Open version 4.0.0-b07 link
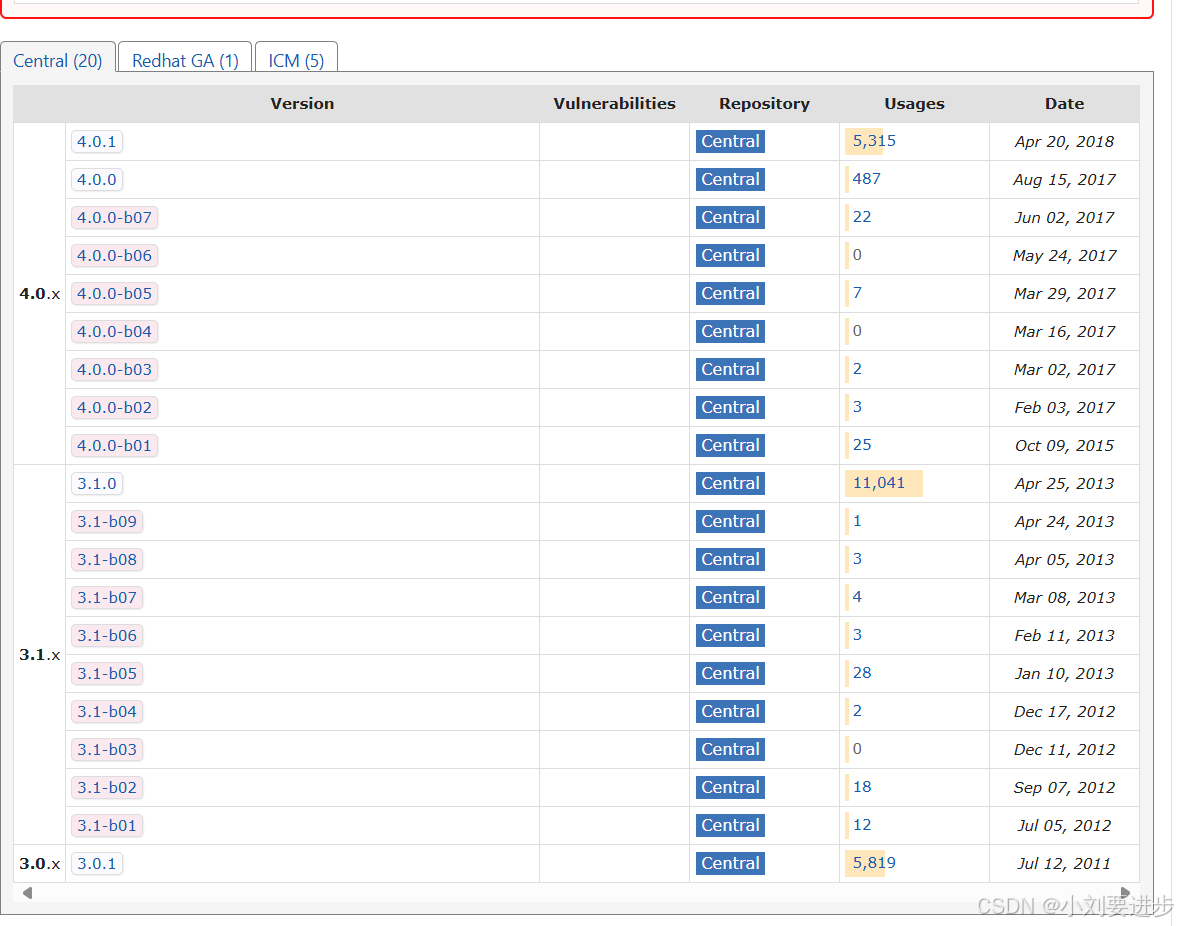This screenshot has height=926, width=1178. click(114, 218)
